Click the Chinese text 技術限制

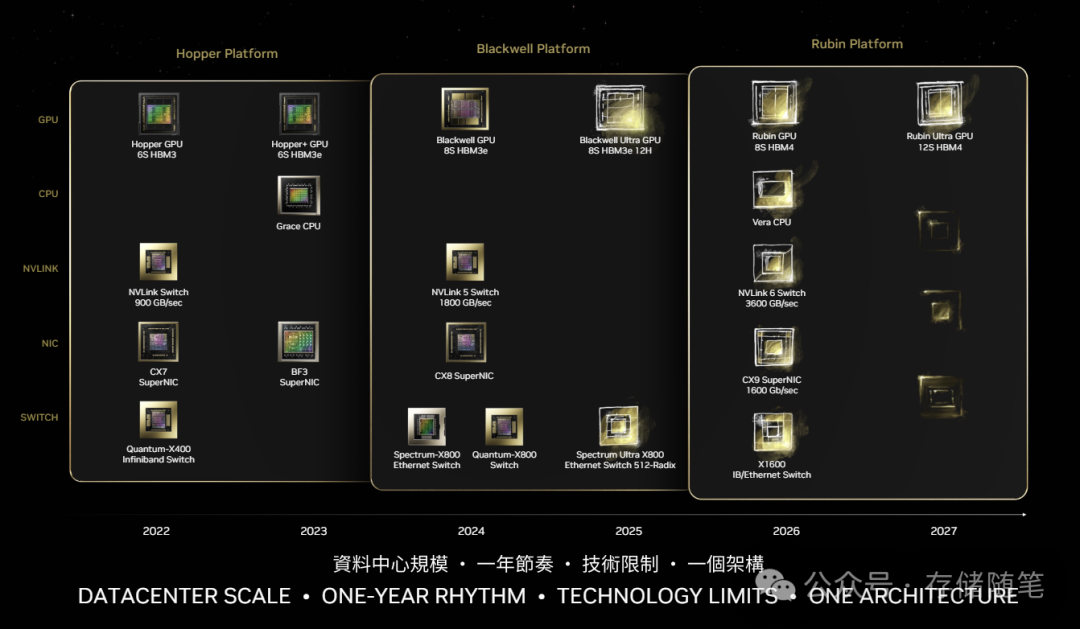pos(620,564)
